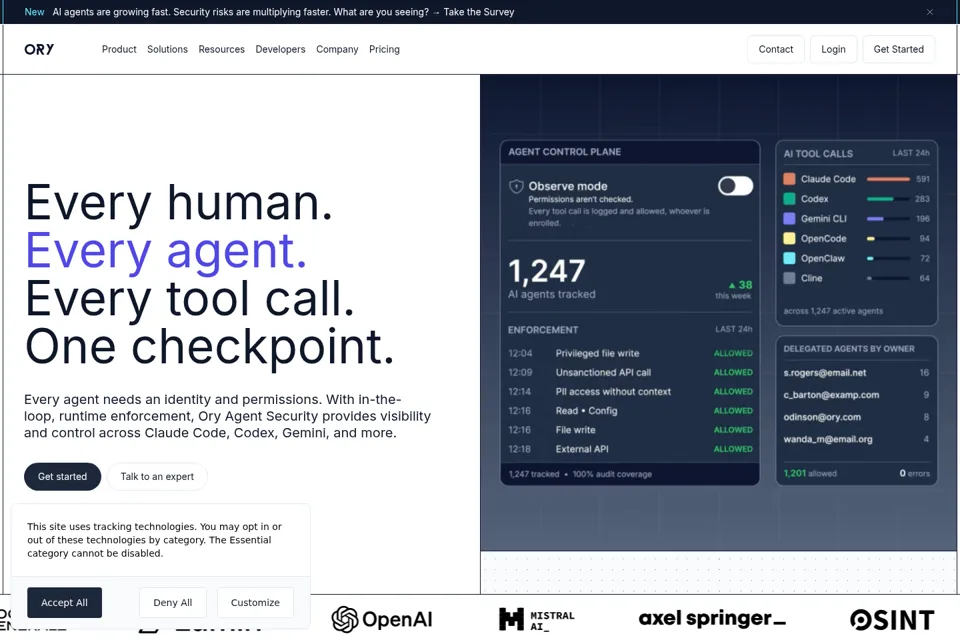The image size is (960, 640).
Task: Click odinson@ory.com owner row
Action: click(x=856, y=417)
